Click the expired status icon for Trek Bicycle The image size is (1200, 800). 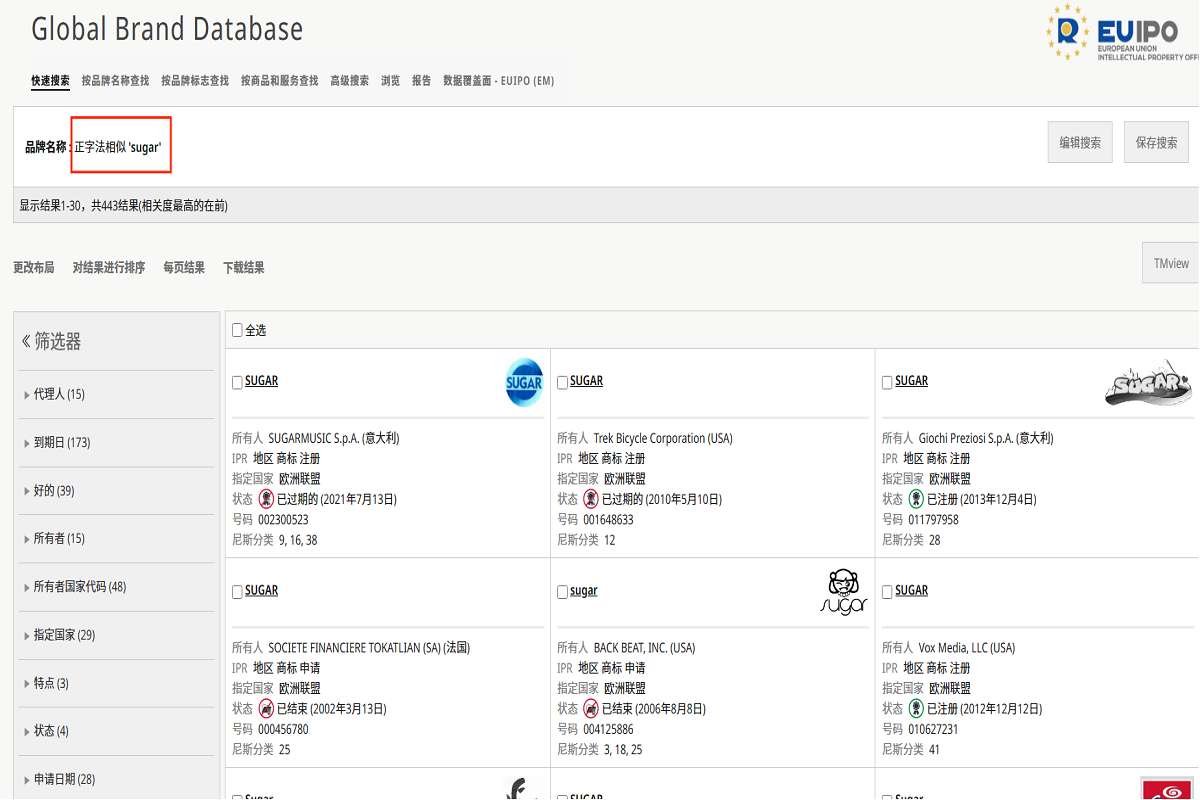592,499
